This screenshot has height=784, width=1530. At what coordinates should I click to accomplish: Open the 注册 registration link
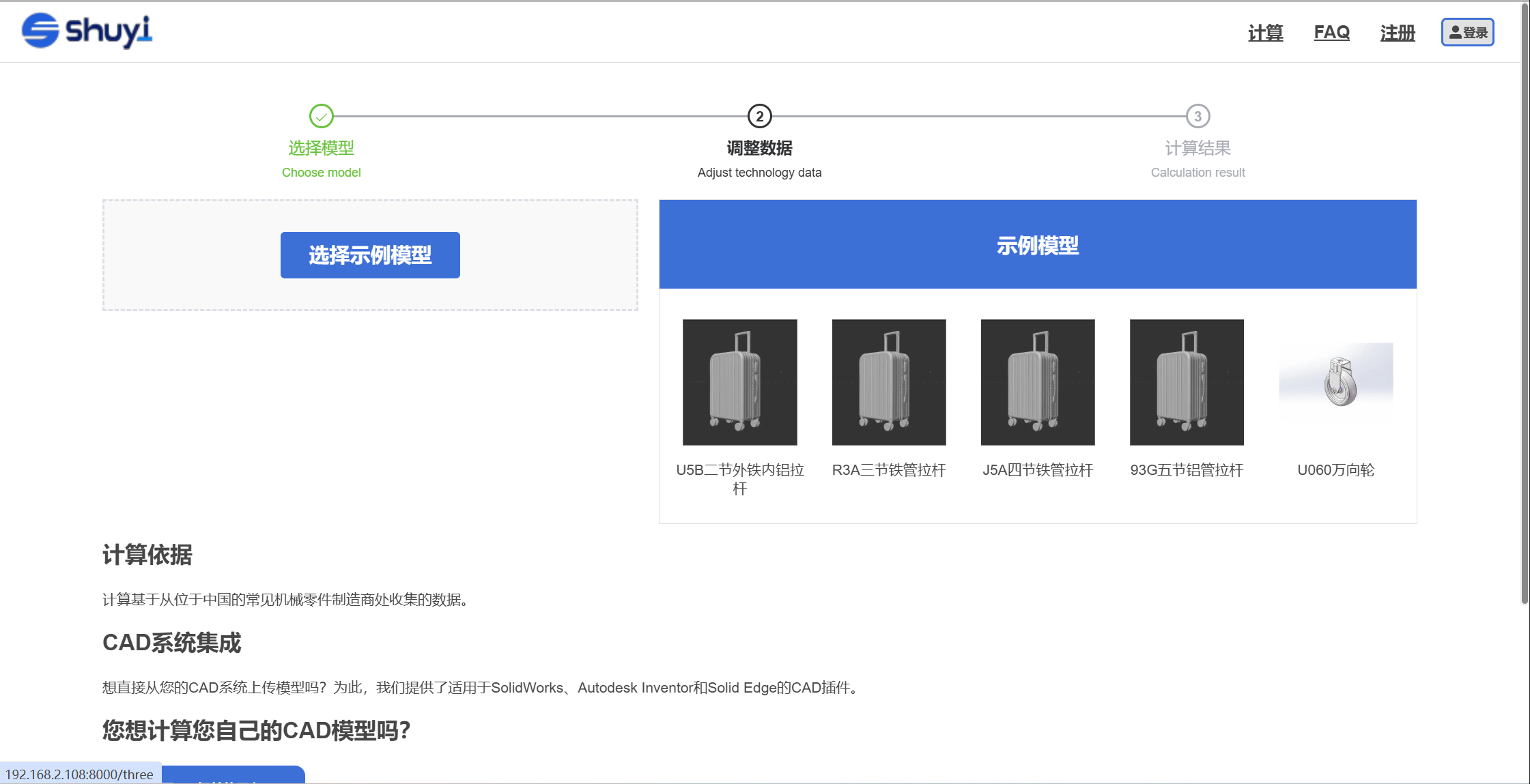1398,33
